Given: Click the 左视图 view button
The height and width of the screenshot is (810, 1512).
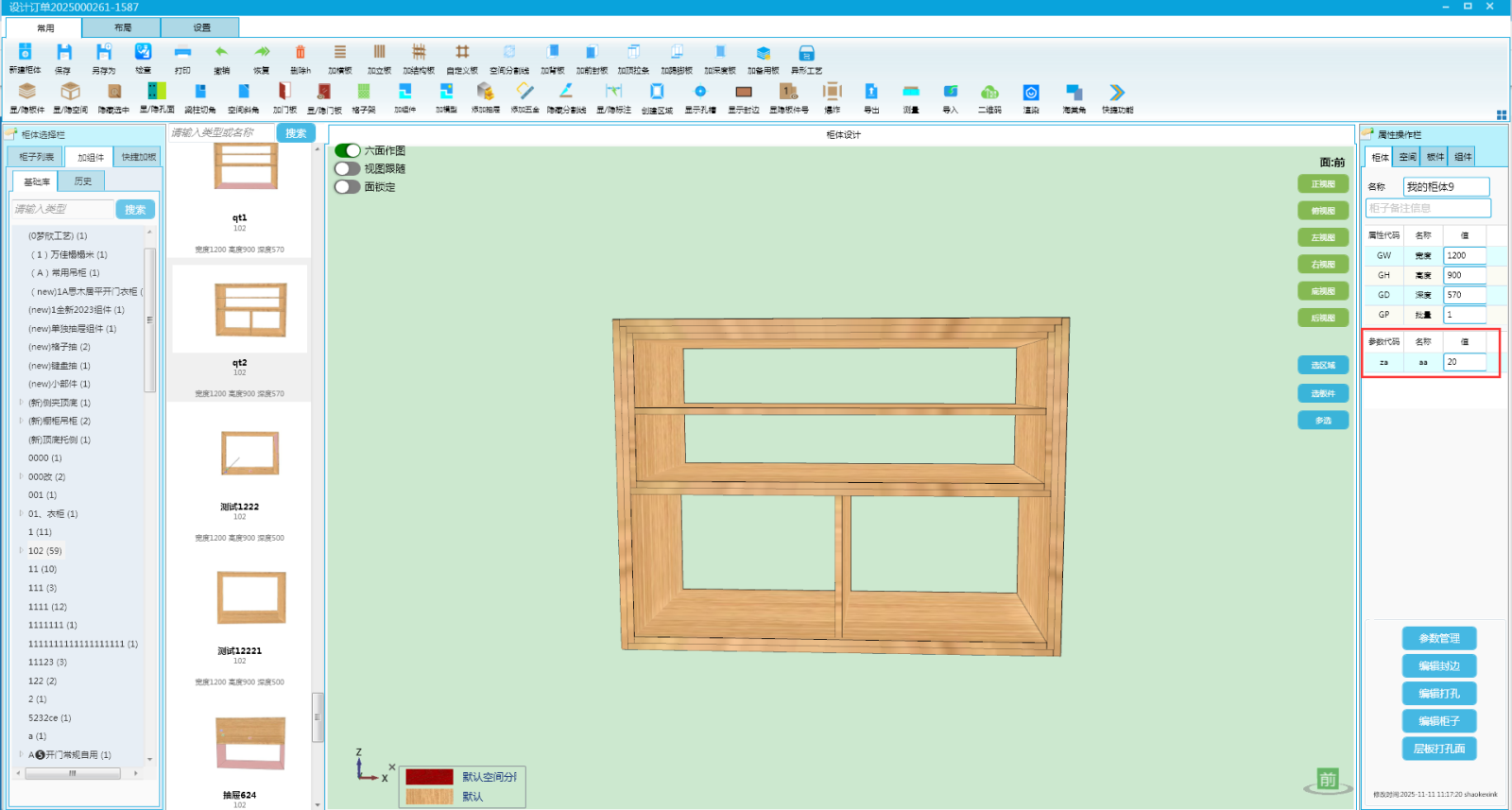Looking at the screenshot, I should [x=1322, y=237].
